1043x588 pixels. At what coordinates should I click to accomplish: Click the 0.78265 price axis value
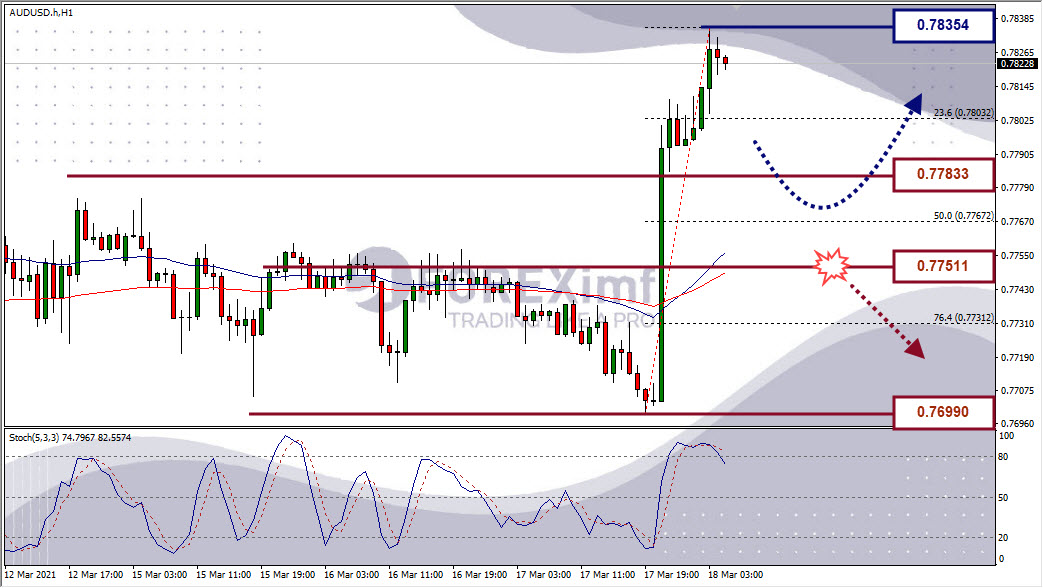pos(1018,53)
